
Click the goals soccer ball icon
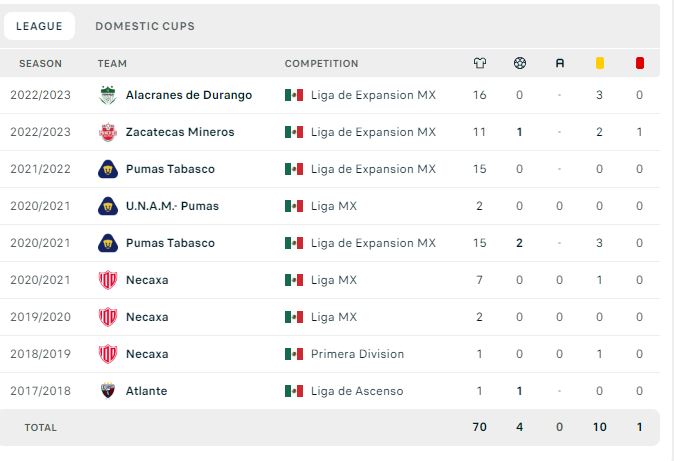[520, 63]
